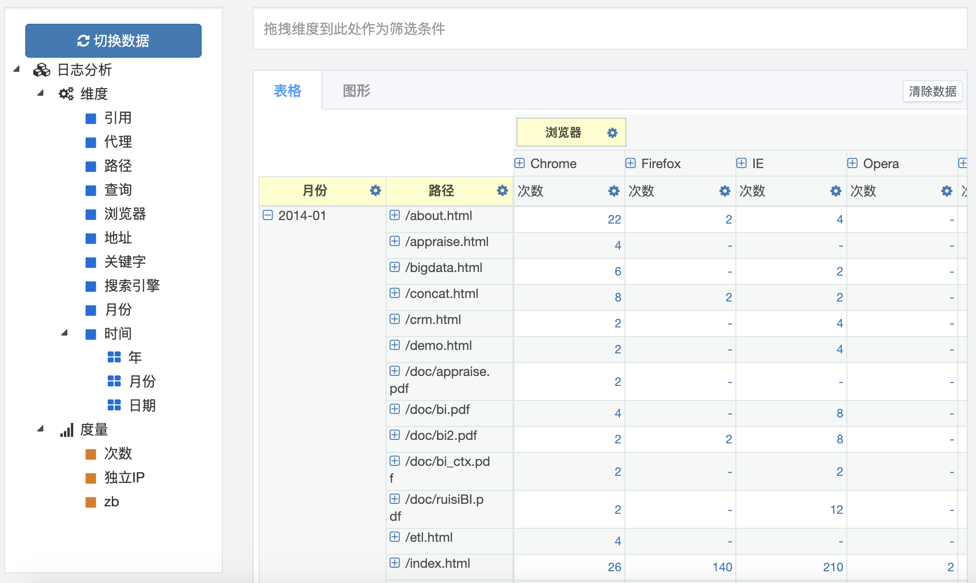Open settings gear for 月份 row header
This screenshot has height=583, width=976.
[x=375, y=191]
